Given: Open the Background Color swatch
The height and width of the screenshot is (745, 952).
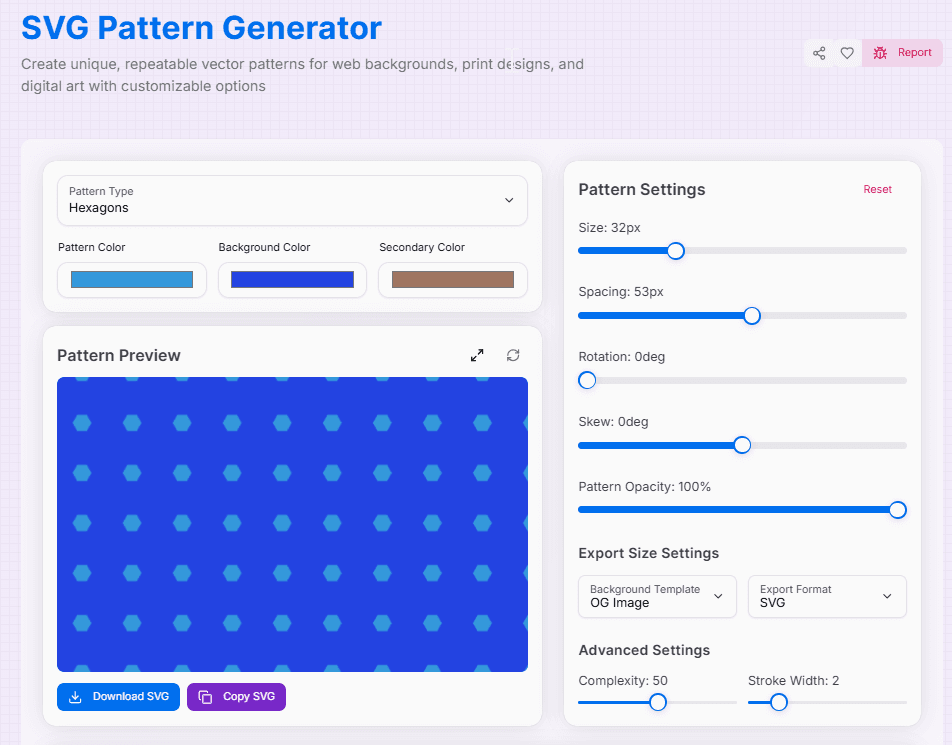Looking at the screenshot, I should [x=292, y=280].
